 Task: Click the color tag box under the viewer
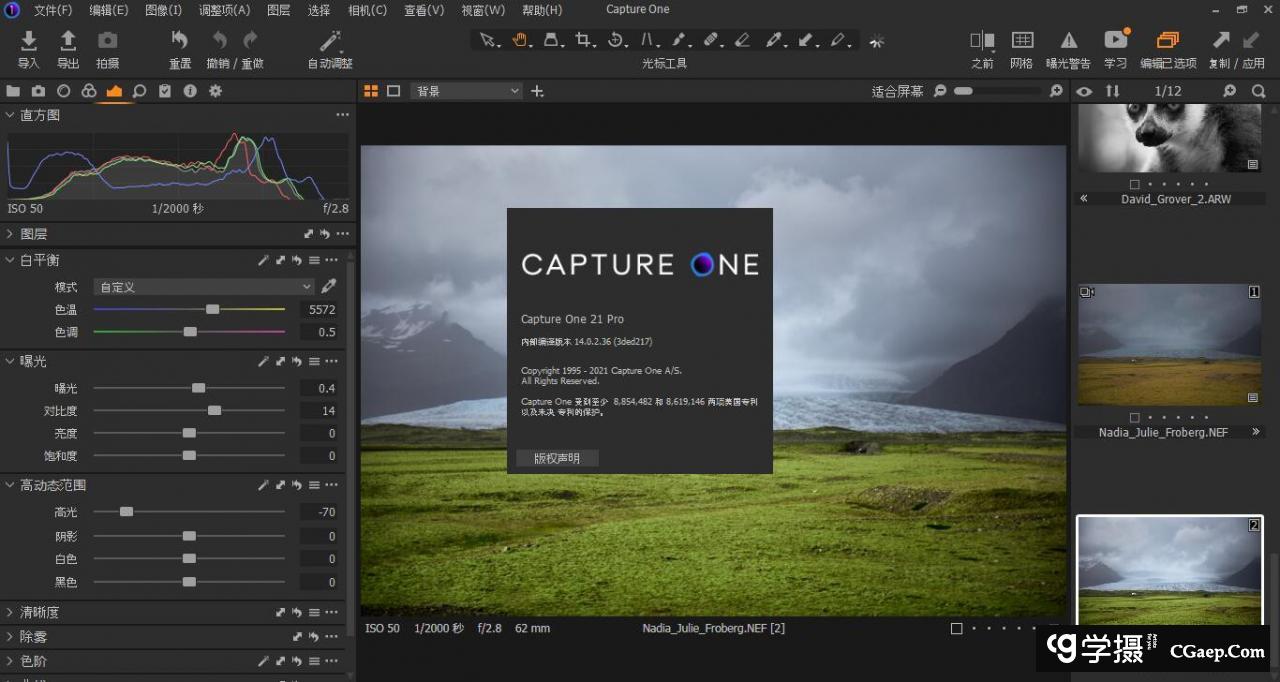956,629
